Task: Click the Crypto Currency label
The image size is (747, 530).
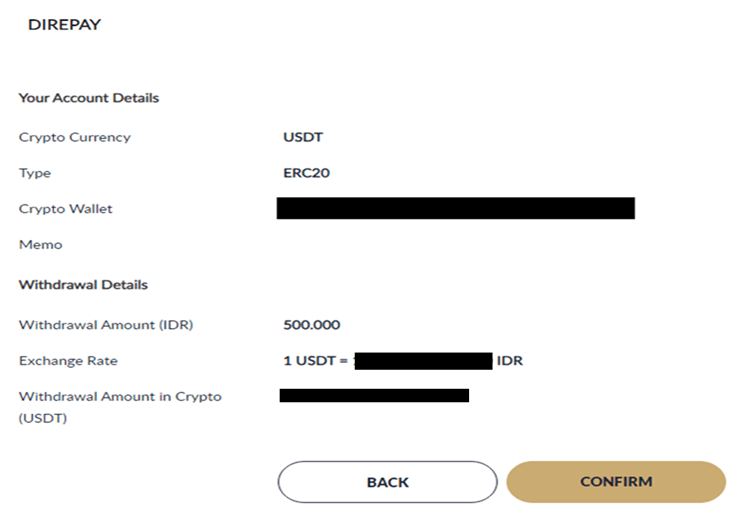Action: tap(75, 137)
